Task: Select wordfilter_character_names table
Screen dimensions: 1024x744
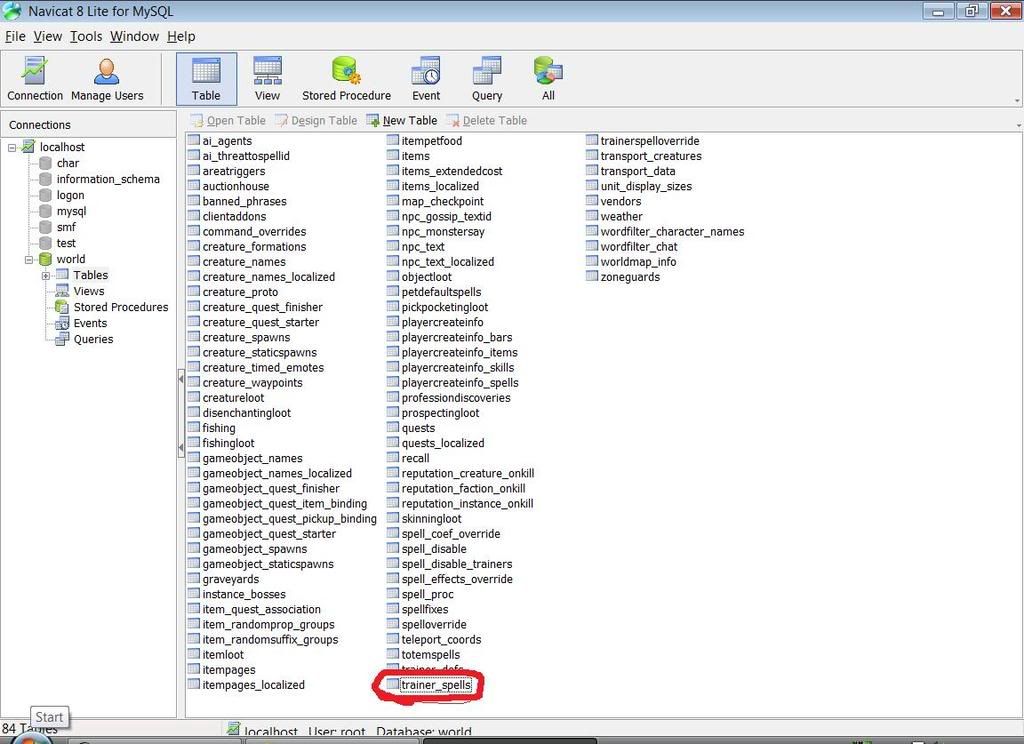Action: pyautogui.click(x=665, y=231)
